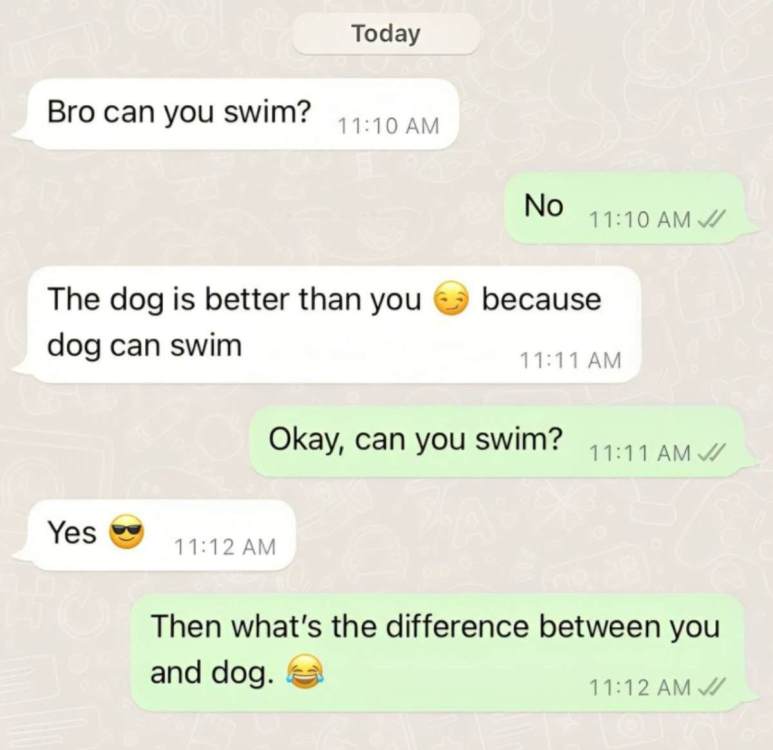773x750 pixels.
Task: Click the sunglasses emoji after Yes
Action: (126, 533)
